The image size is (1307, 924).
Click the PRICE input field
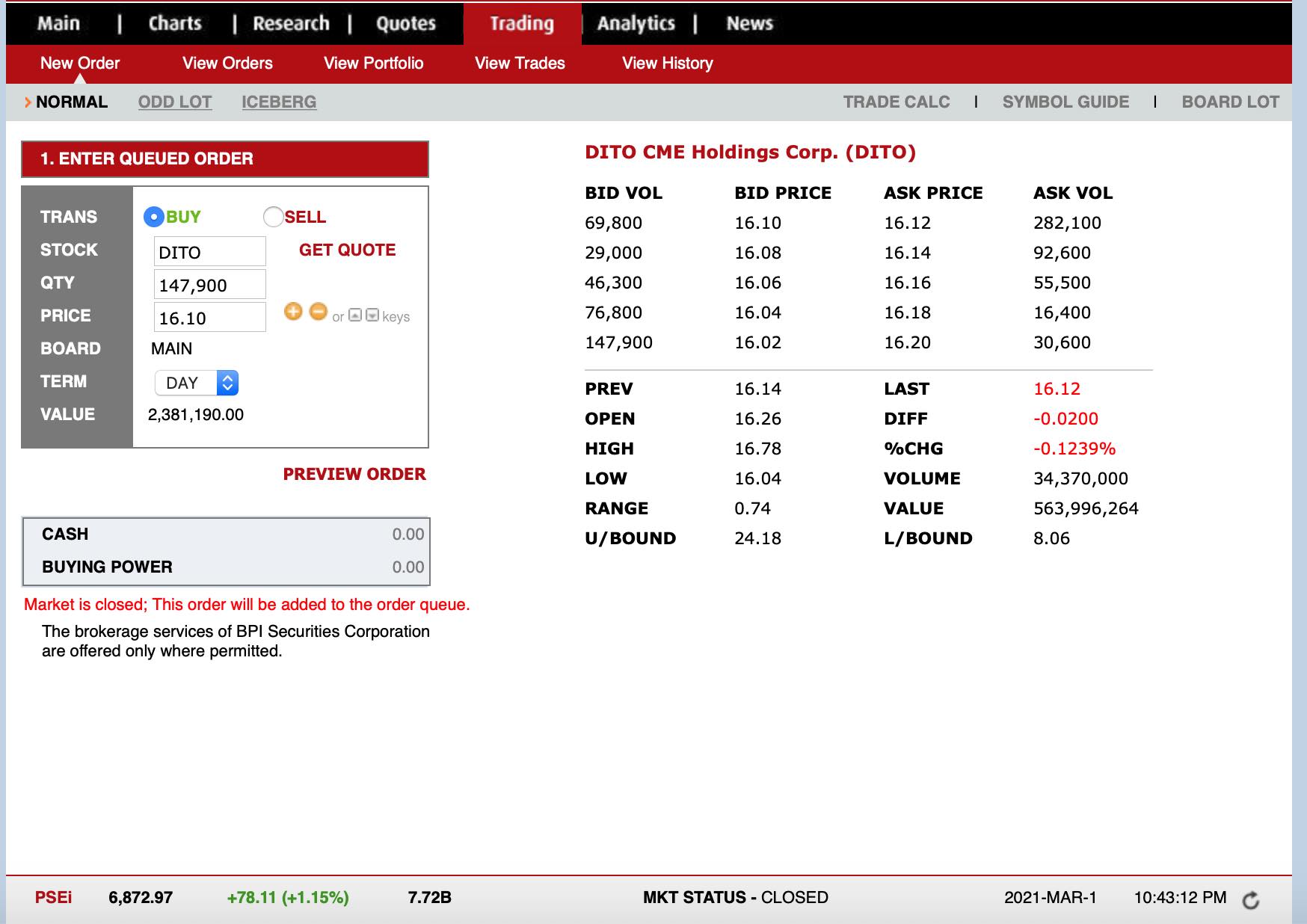click(210, 318)
